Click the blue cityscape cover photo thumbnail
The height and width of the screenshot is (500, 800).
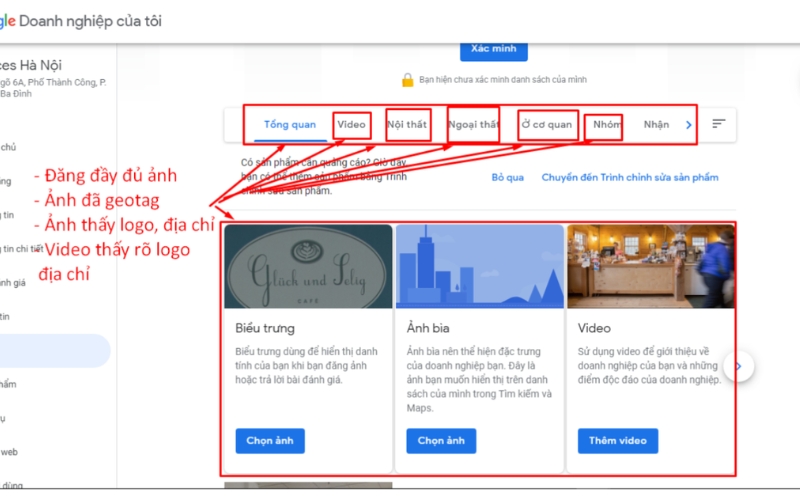pos(479,266)
